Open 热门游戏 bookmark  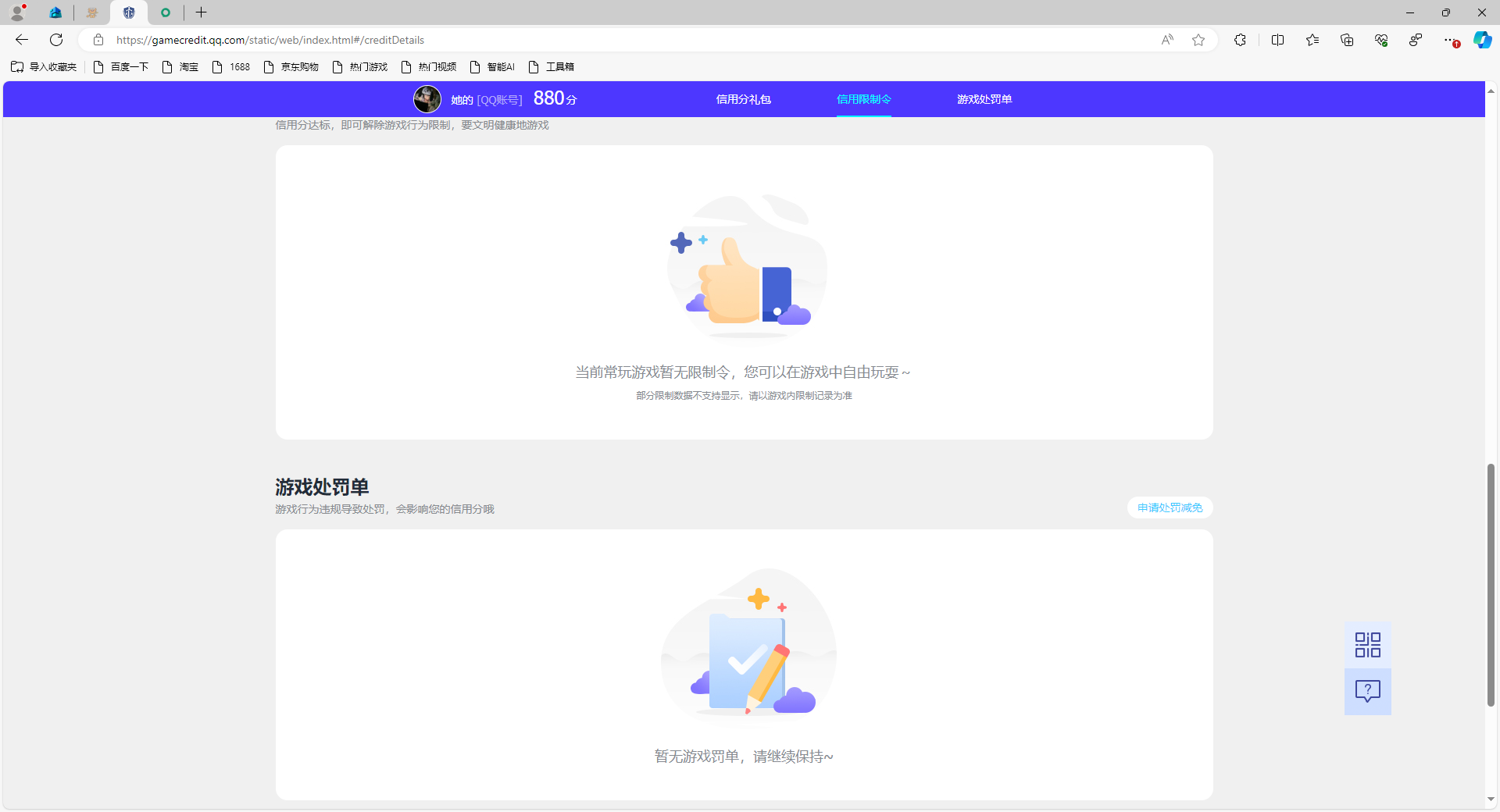pyautogui.click(x=360, y=67)
